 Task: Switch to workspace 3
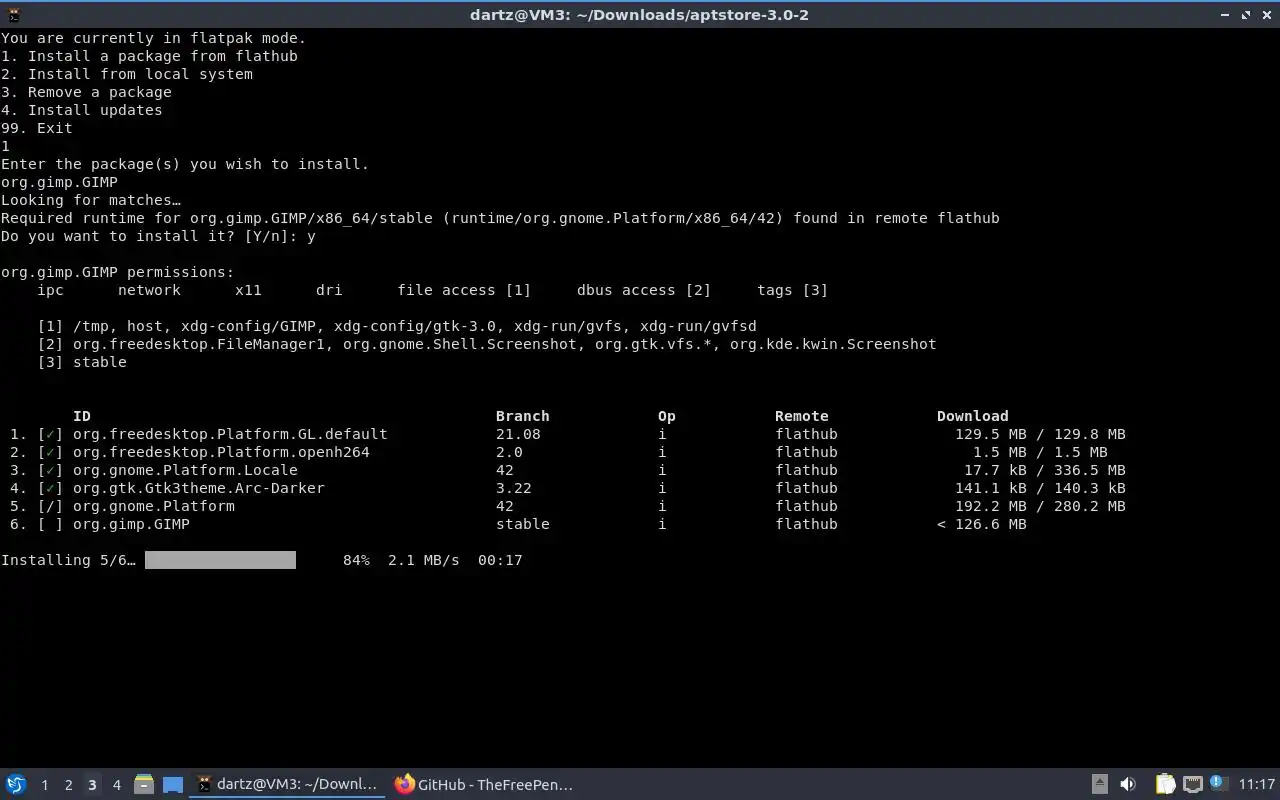[92, 785]
